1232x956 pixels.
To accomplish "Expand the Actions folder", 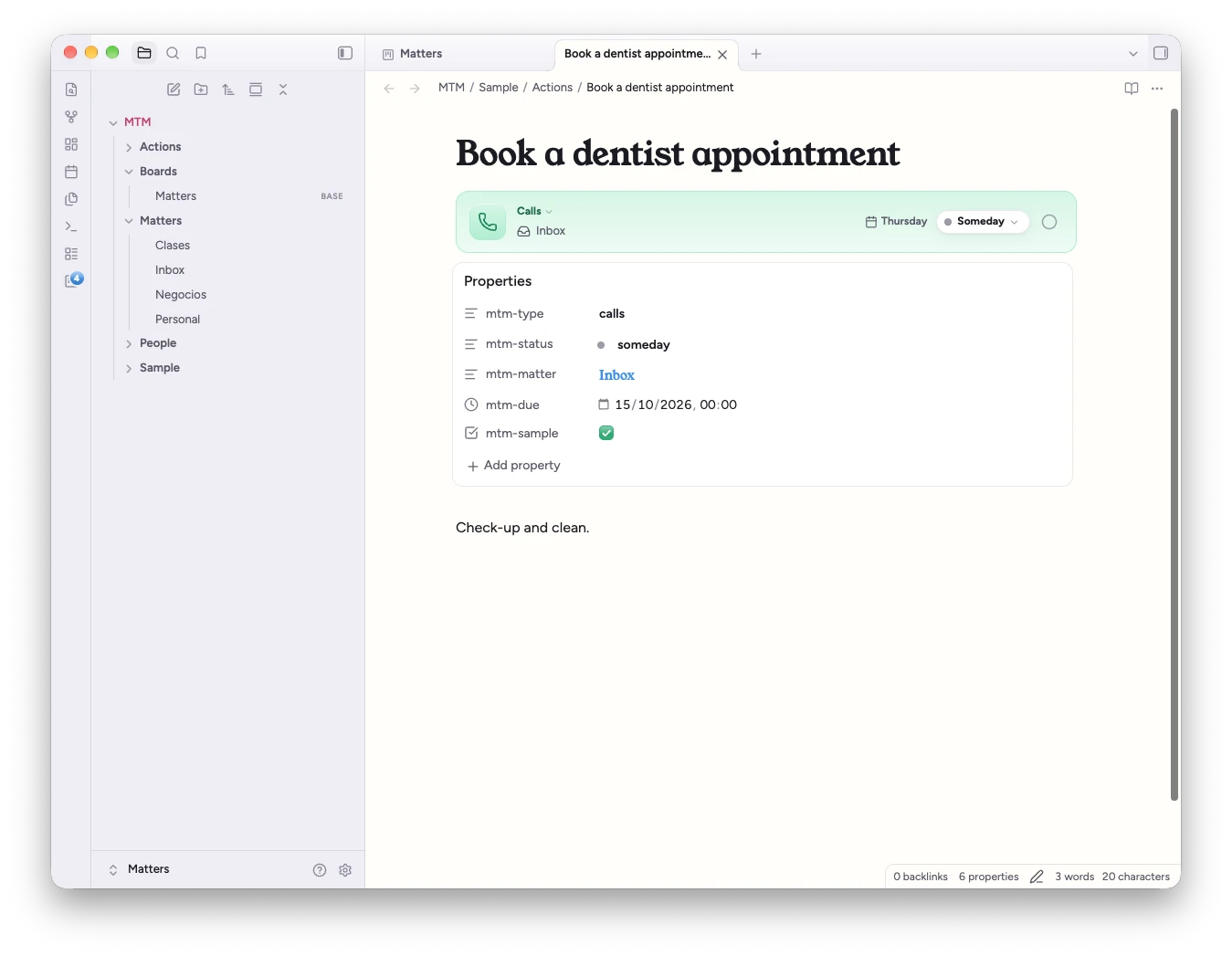I will (x=129, y=147).
